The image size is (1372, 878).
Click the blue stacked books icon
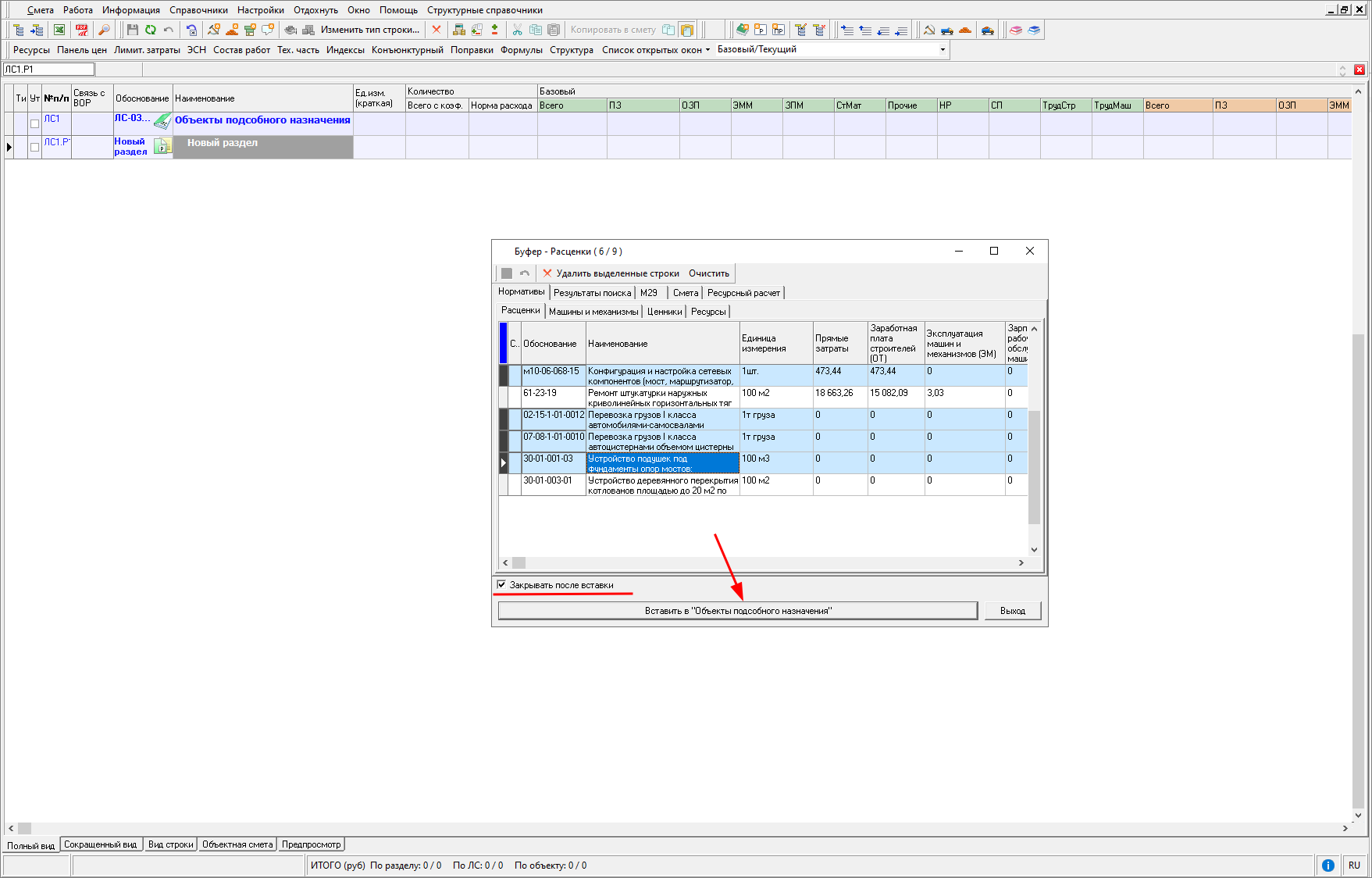pyautogui.click(x=1034, y=30)
